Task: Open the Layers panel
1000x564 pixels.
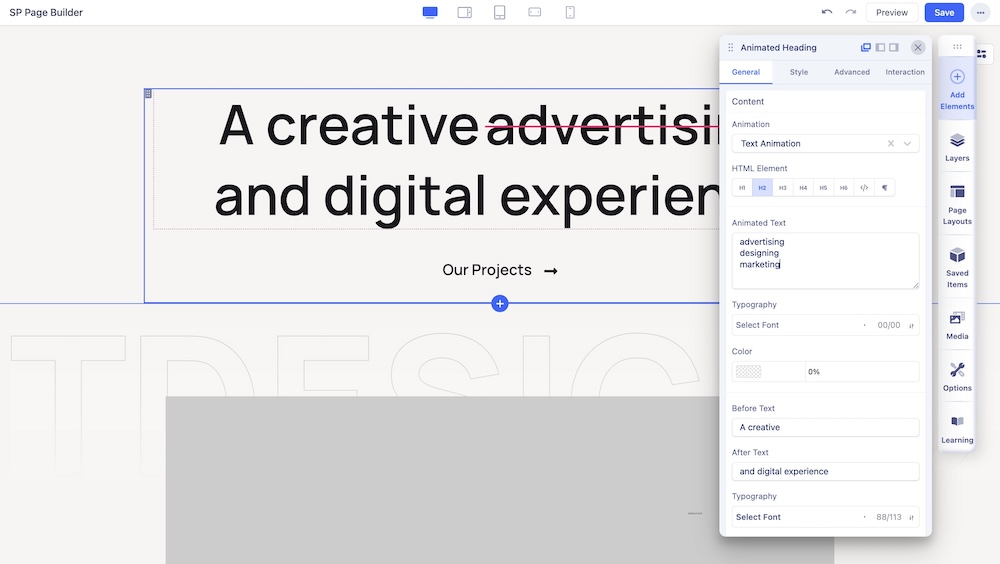Action: coord(957,146)
